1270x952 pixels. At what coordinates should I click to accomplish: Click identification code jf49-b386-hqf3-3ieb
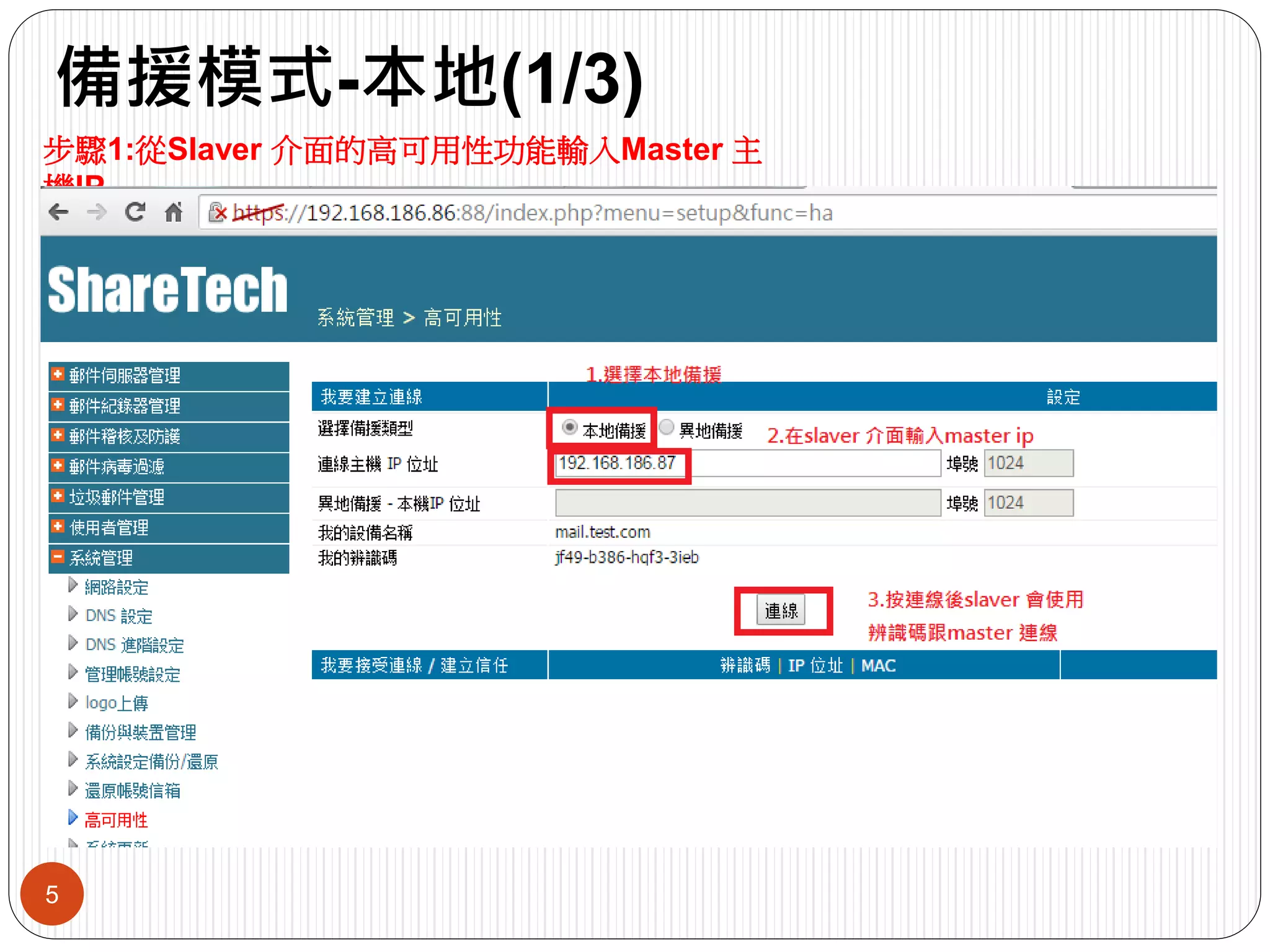pyautogui.click(x=626, y=557)
